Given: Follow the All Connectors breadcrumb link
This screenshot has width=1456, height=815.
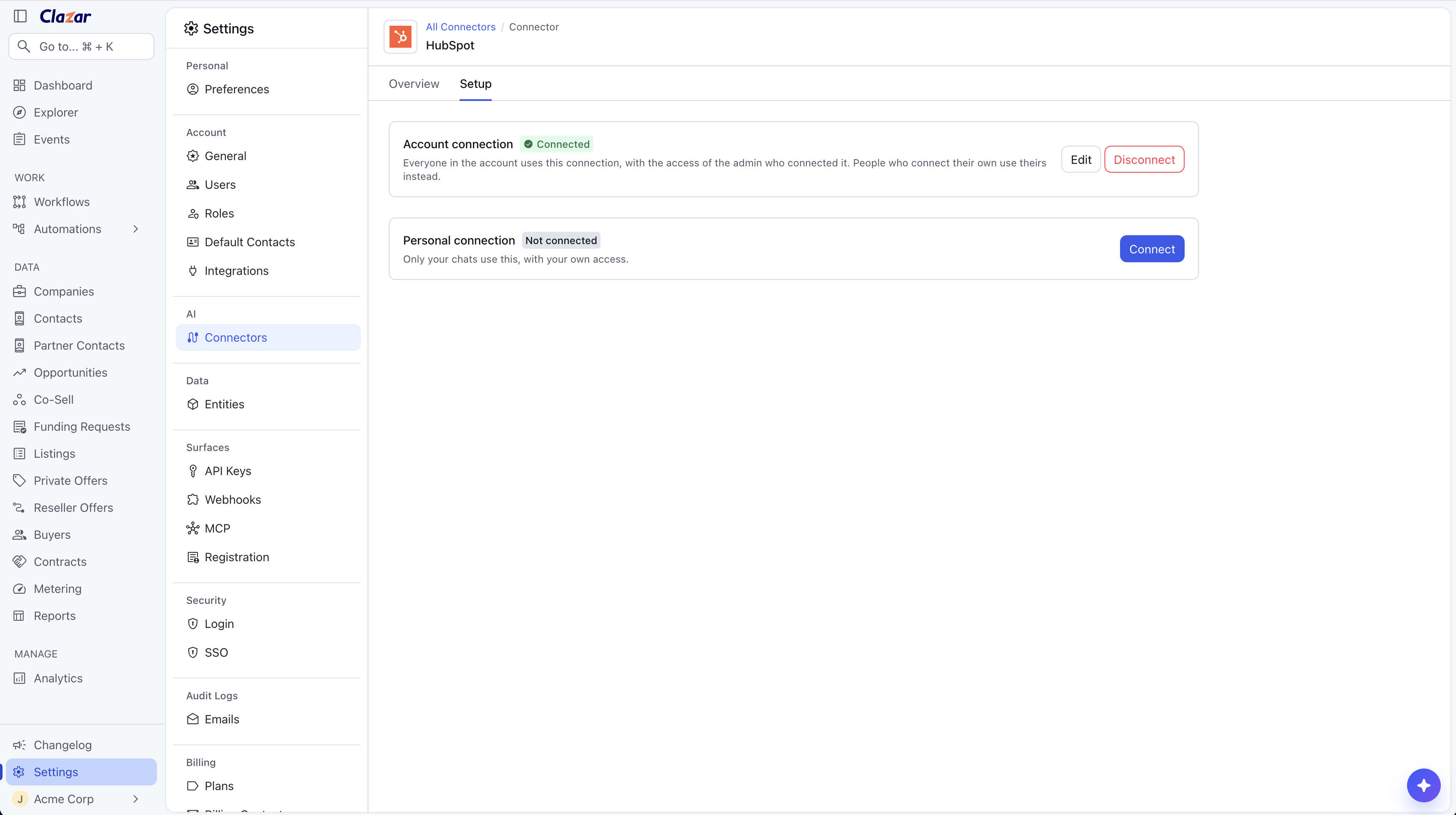Looking at the screenshot, I should [x=461, y=27].
